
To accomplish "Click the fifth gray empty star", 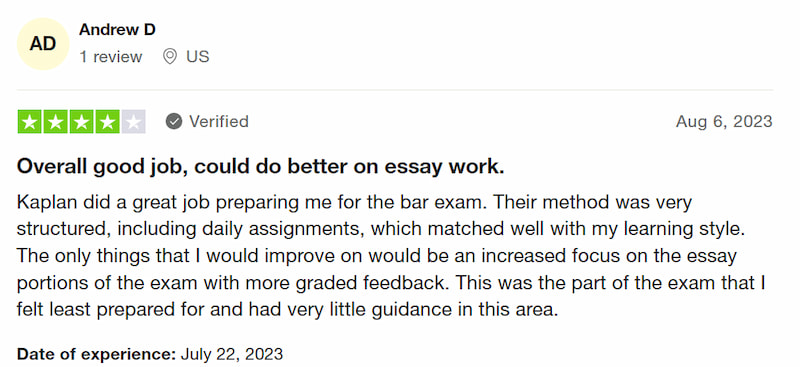I will tap(134, 121).
